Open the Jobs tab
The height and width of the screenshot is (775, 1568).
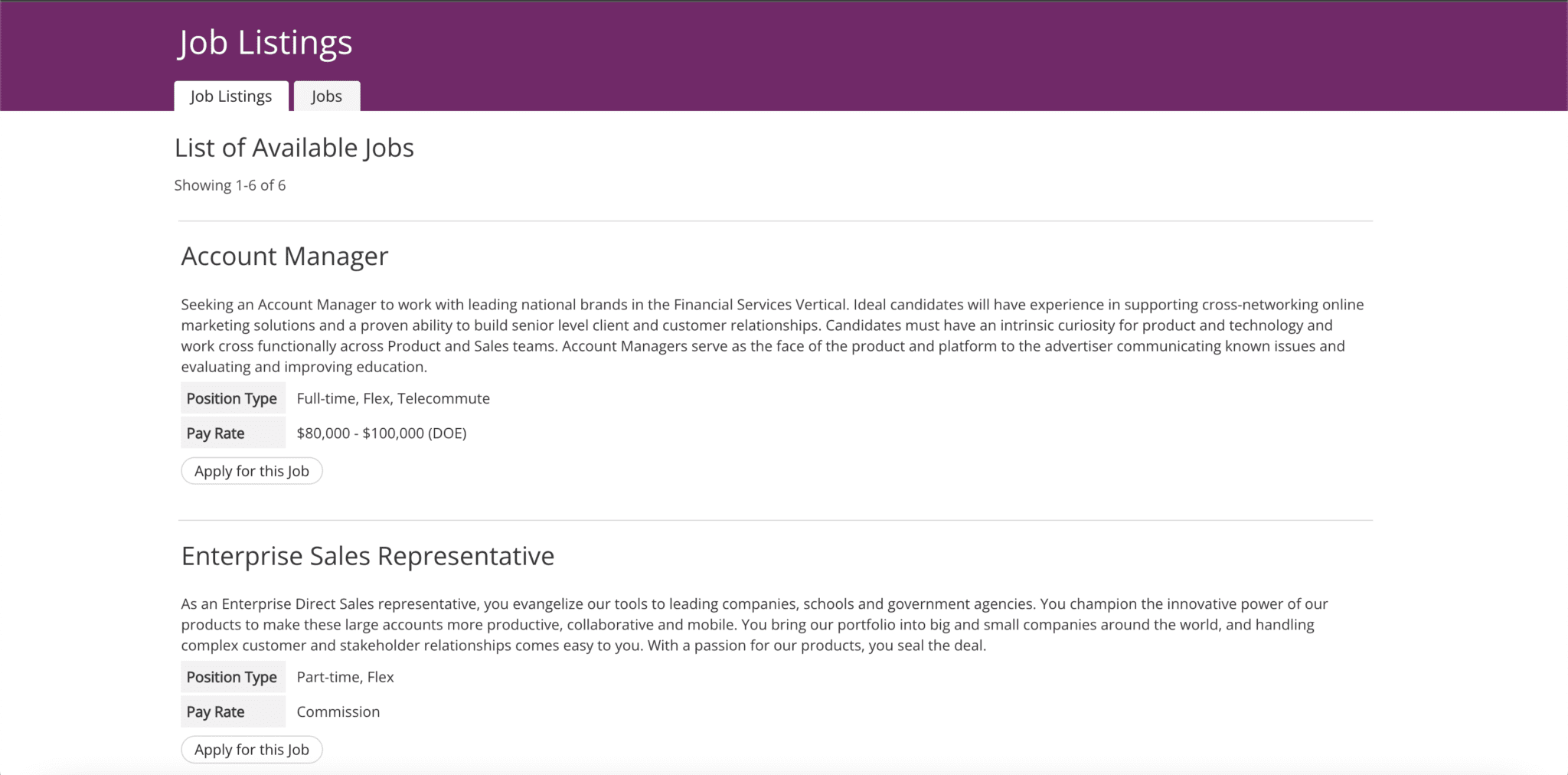[x=326, y=96]
